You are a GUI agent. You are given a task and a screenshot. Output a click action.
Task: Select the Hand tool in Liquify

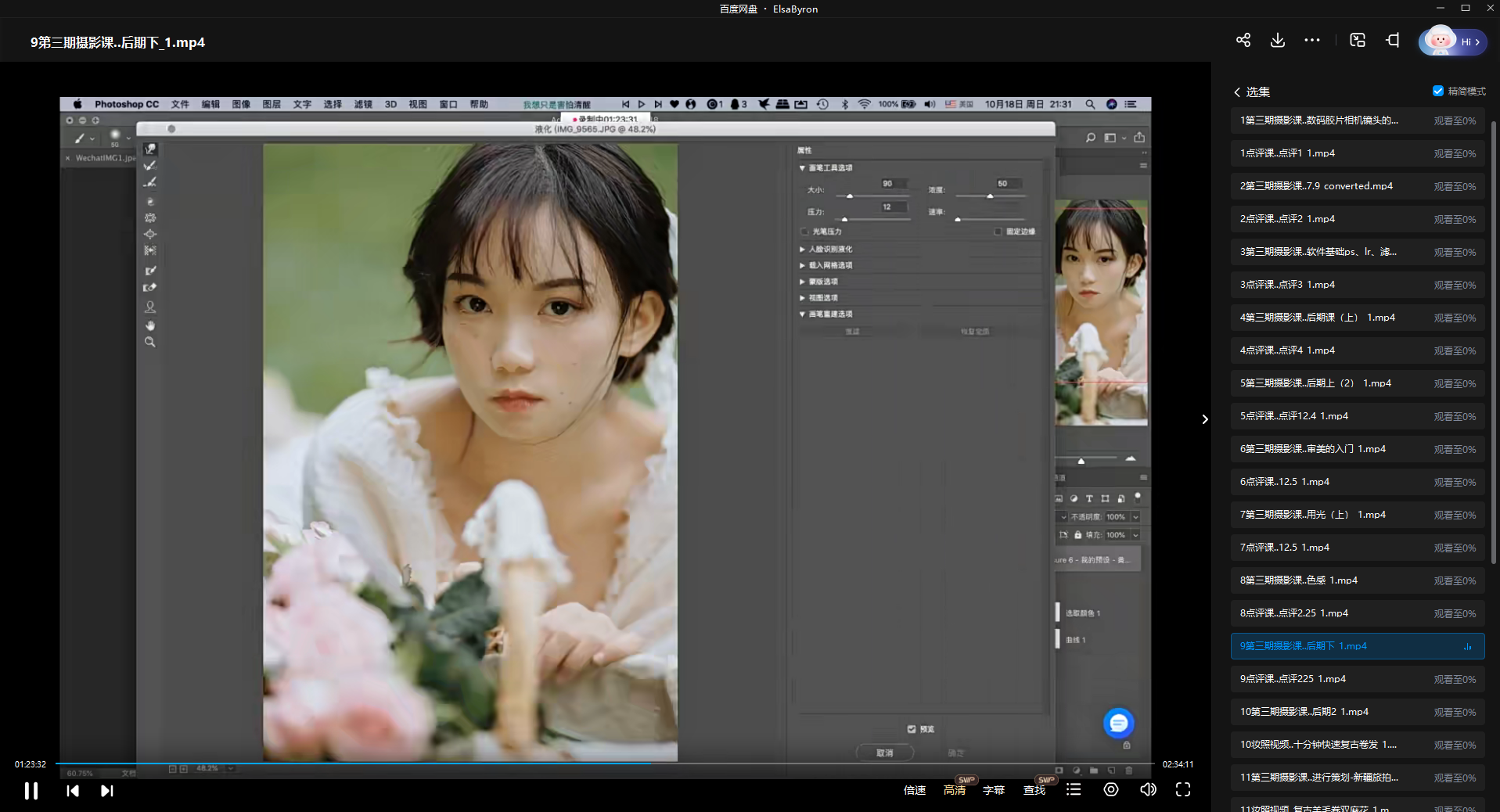(x=150, y=325)
